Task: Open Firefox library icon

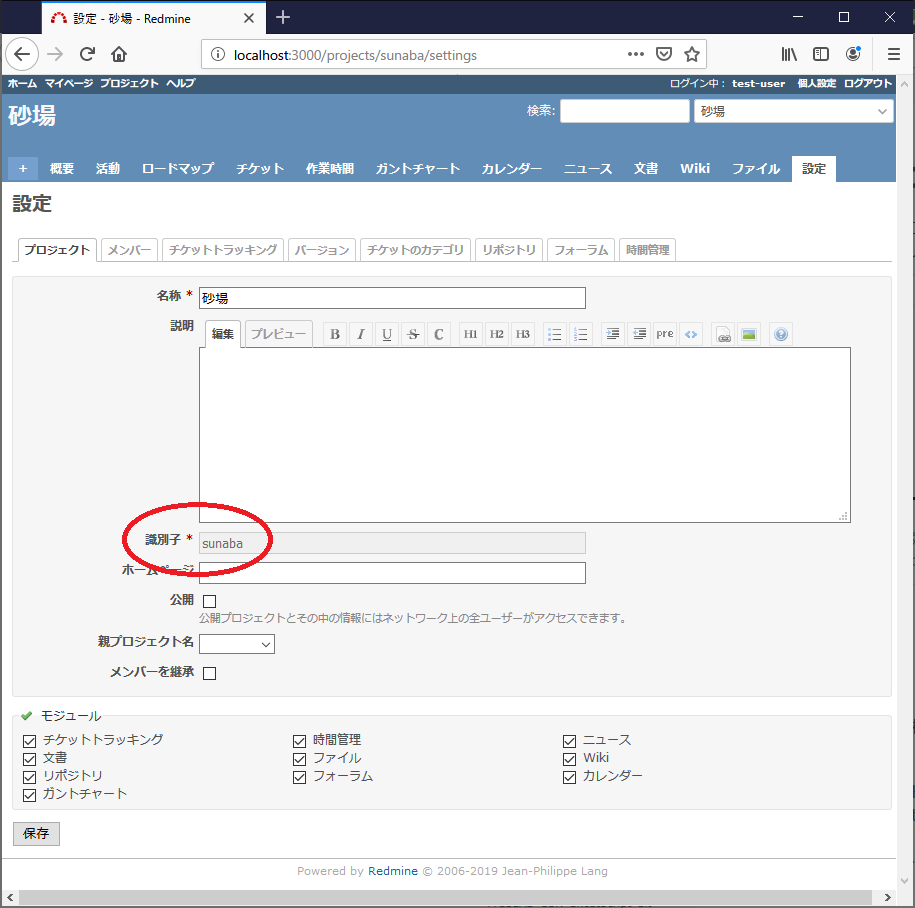Action: 789,54
